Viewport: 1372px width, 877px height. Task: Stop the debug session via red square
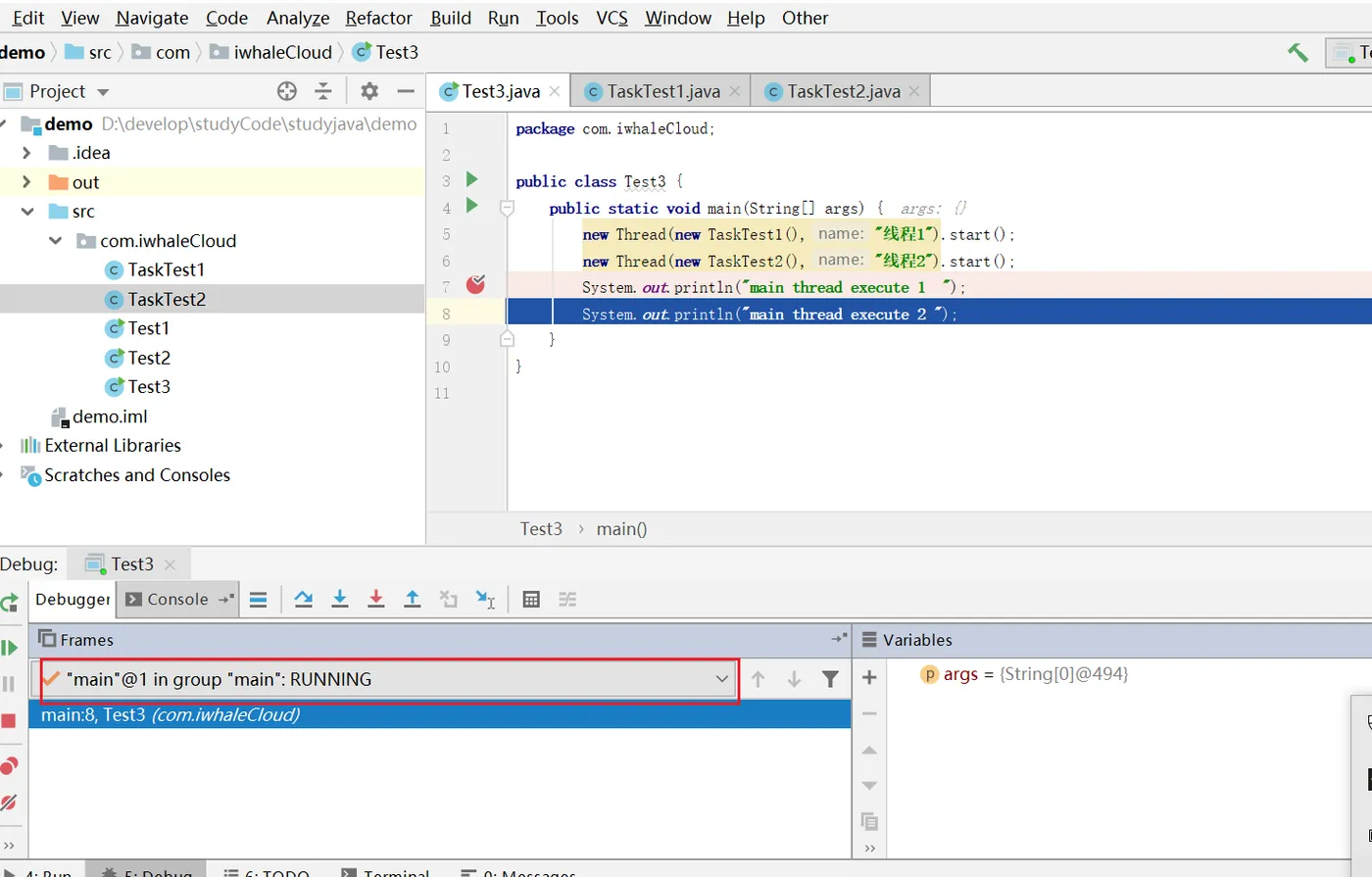coord(9,721)
